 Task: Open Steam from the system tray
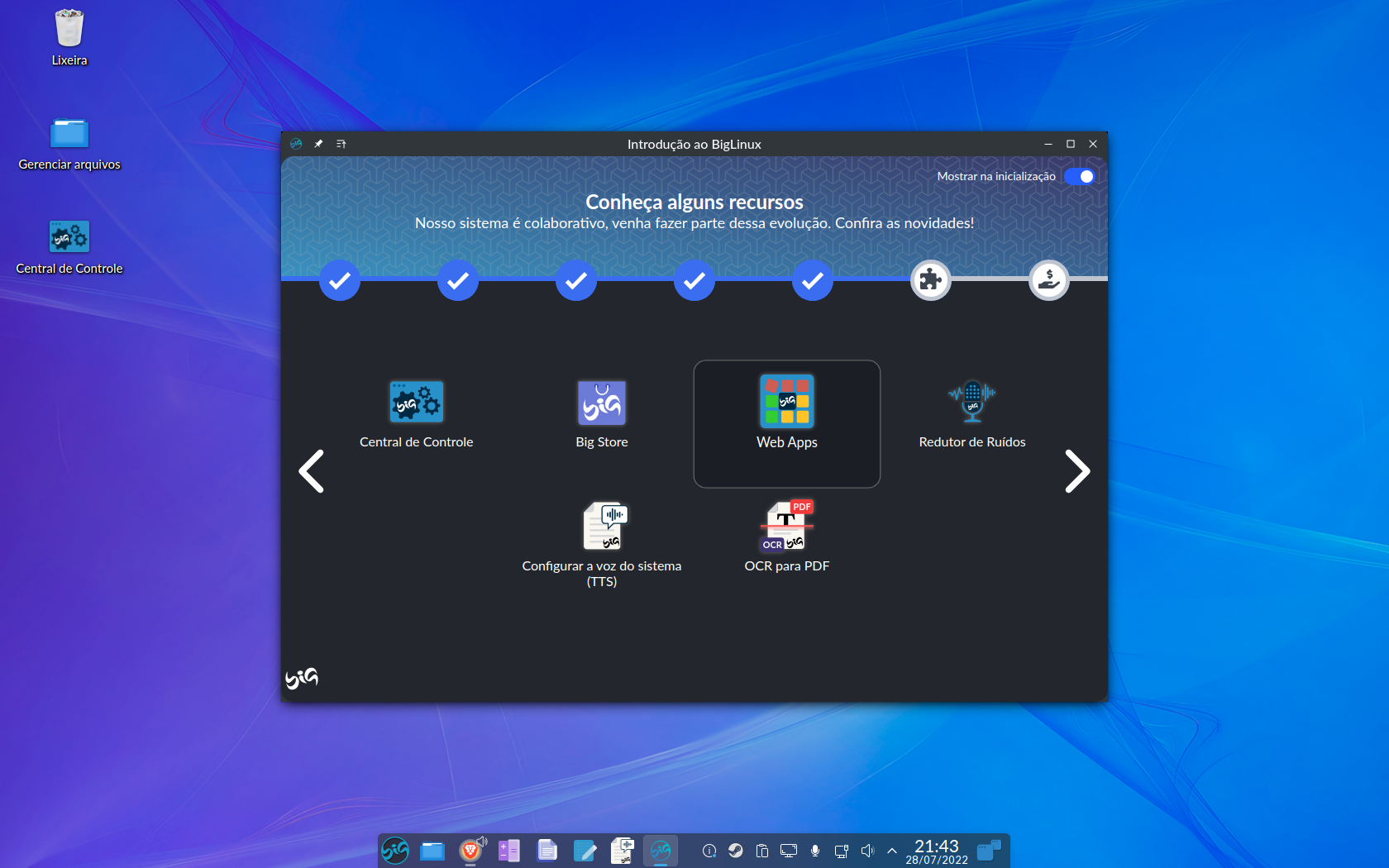pos(736,851)
